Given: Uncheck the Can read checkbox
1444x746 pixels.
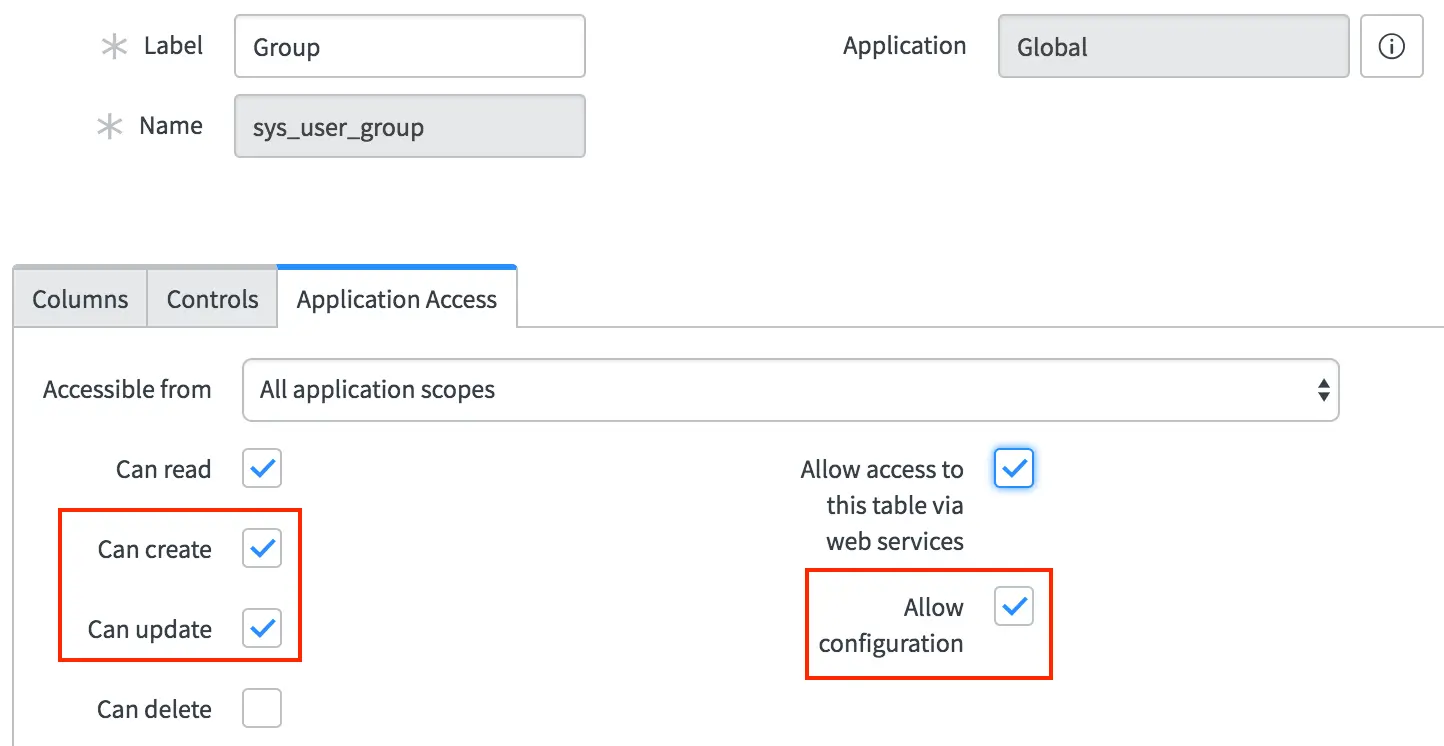Looking at the screenshot, I should (x=262, y=468).
